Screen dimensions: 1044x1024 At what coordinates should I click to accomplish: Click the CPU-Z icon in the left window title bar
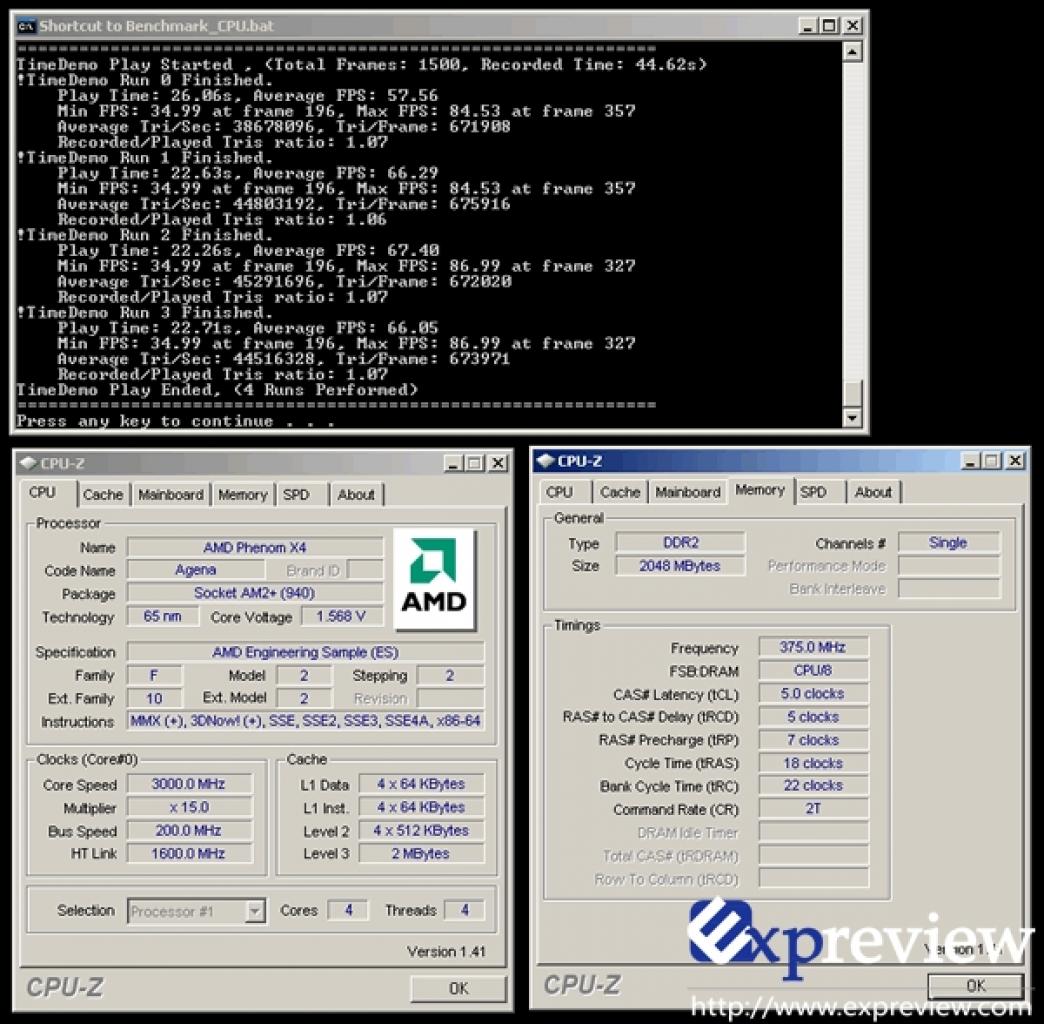coord(28,463)
